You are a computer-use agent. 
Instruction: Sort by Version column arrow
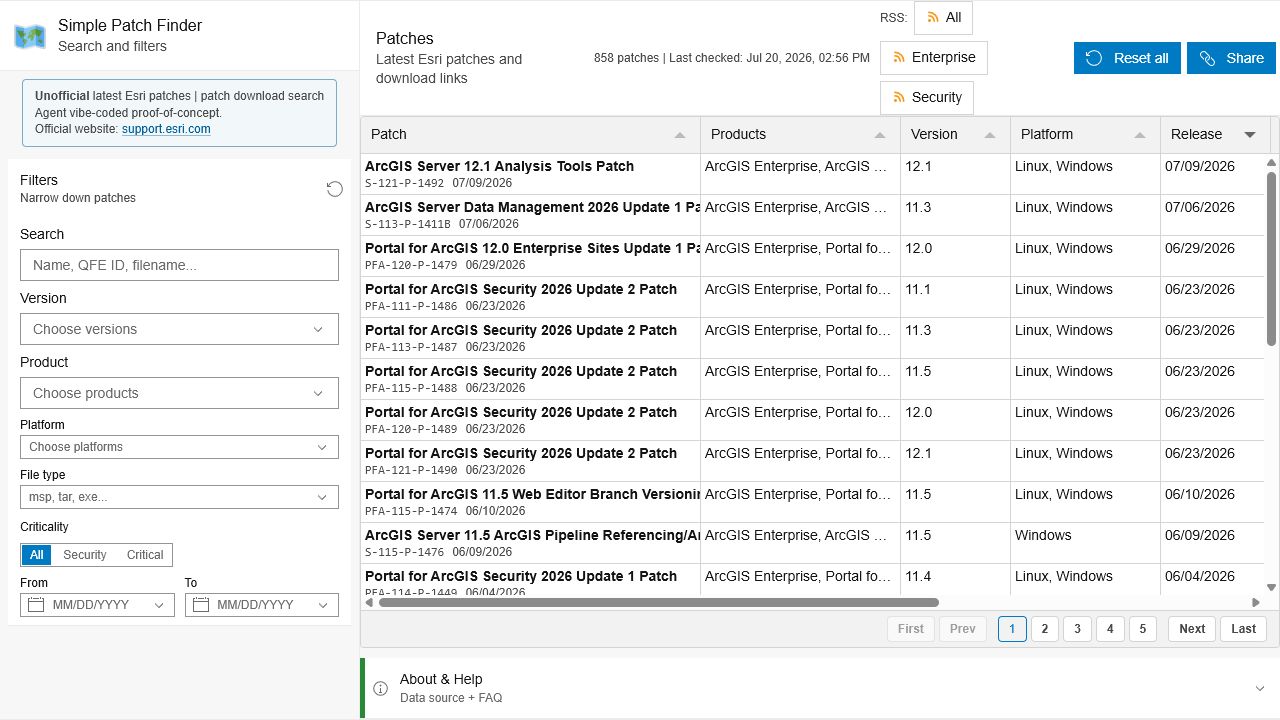(x=990, y=135)
